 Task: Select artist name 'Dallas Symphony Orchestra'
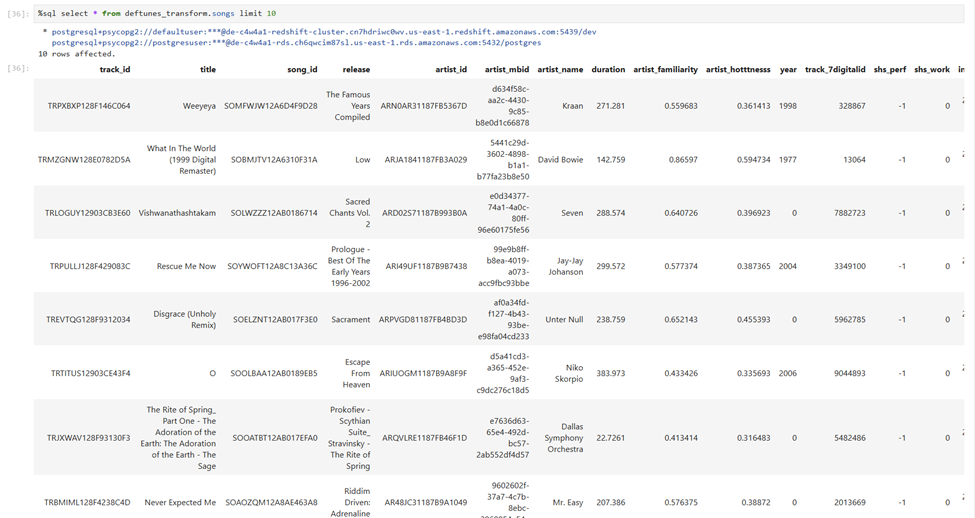564,438
